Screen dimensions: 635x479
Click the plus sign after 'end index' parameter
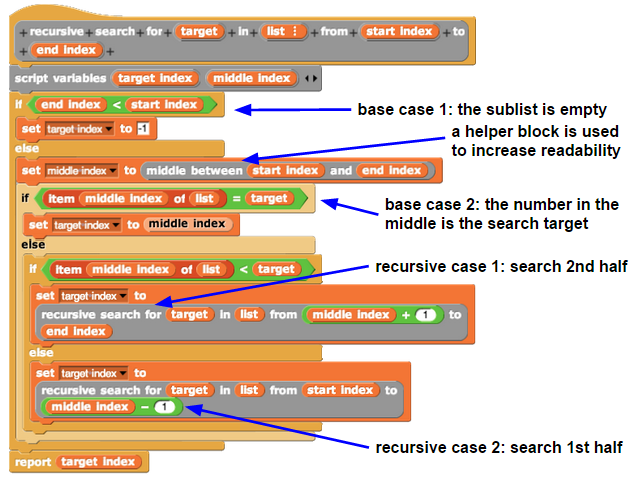pos(110,51)
